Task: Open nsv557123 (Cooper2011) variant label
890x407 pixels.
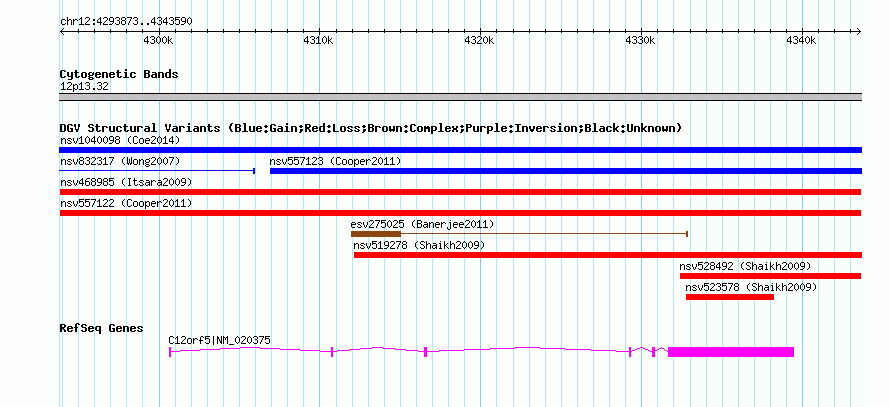Action: (x=335, y=162)
